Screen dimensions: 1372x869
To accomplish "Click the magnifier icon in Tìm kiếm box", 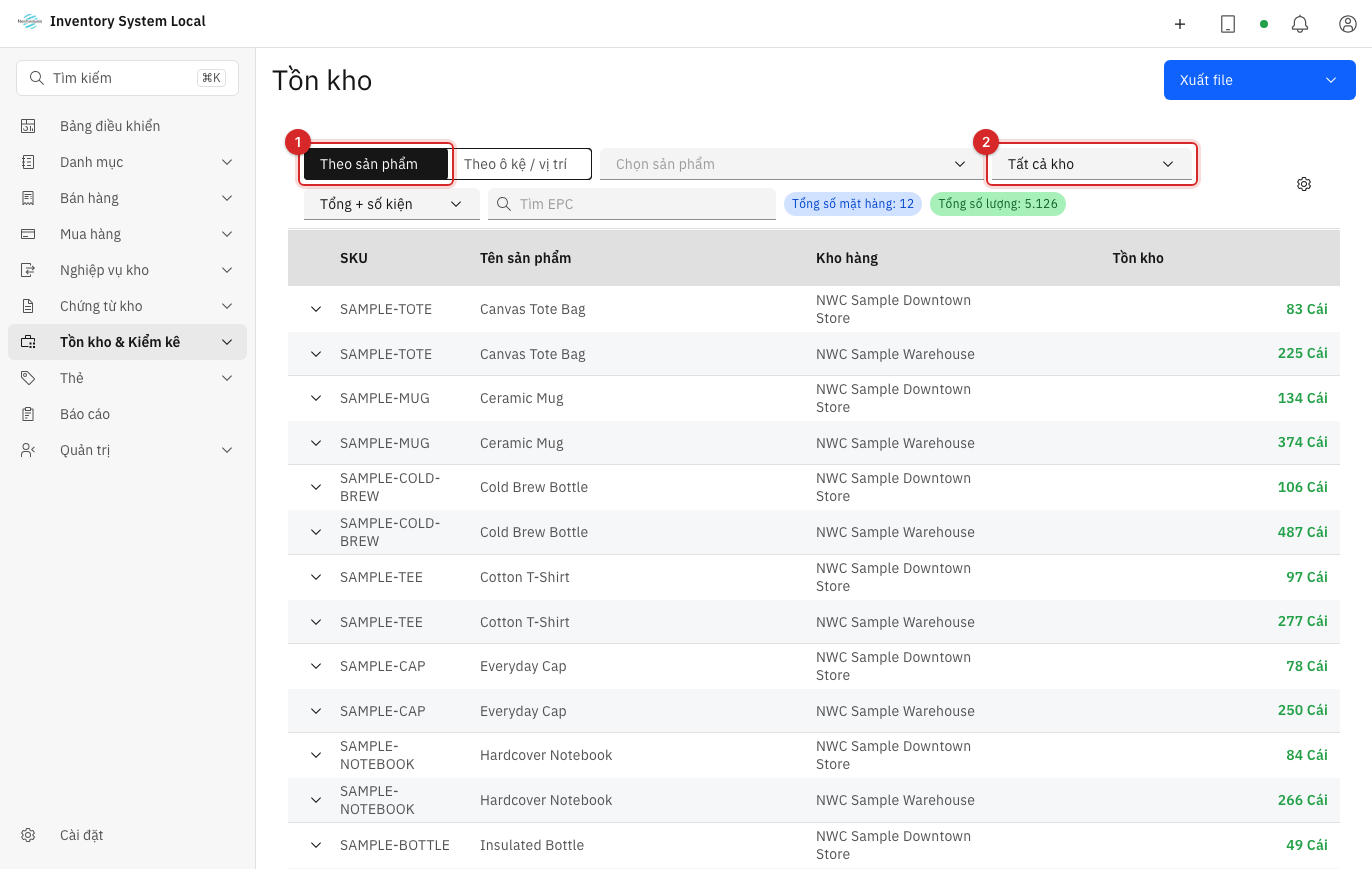I will tap(37, 78).
